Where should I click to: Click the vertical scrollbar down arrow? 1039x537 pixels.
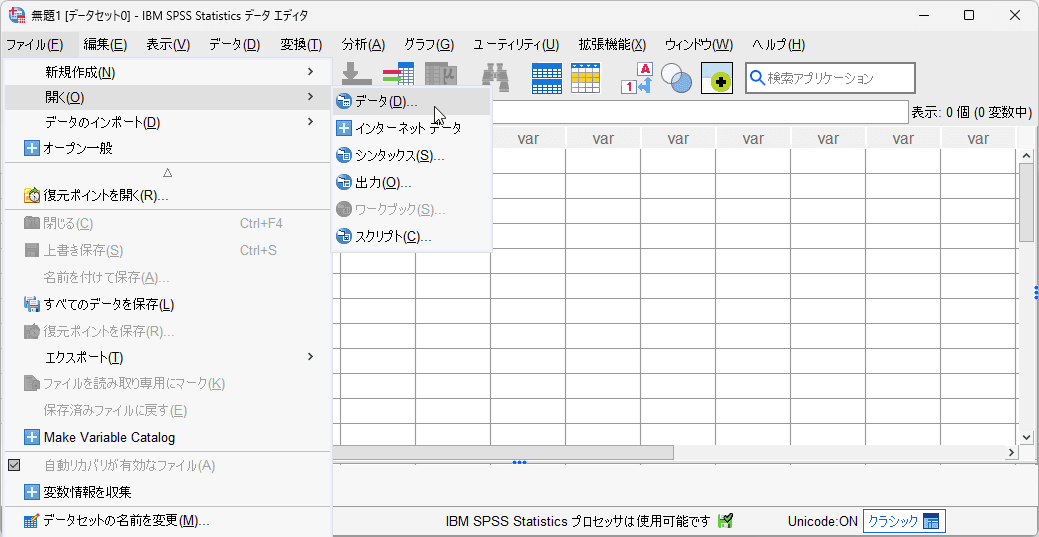(1026, 437)
